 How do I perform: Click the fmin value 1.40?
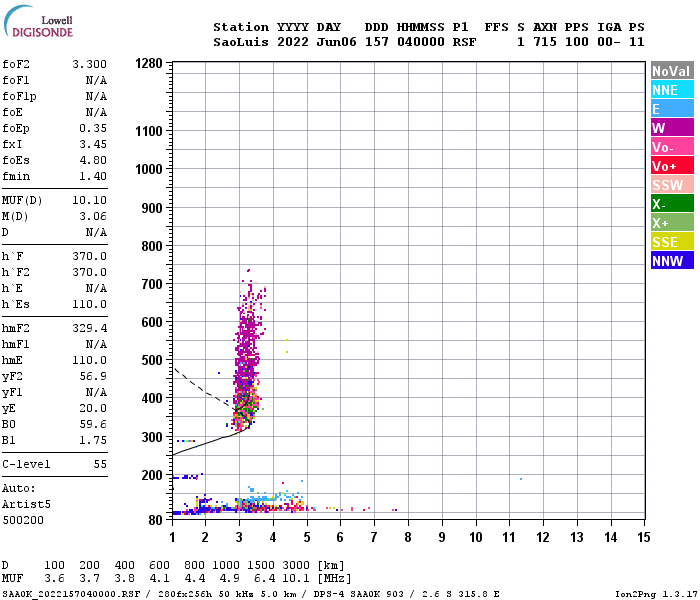(93, 176)
